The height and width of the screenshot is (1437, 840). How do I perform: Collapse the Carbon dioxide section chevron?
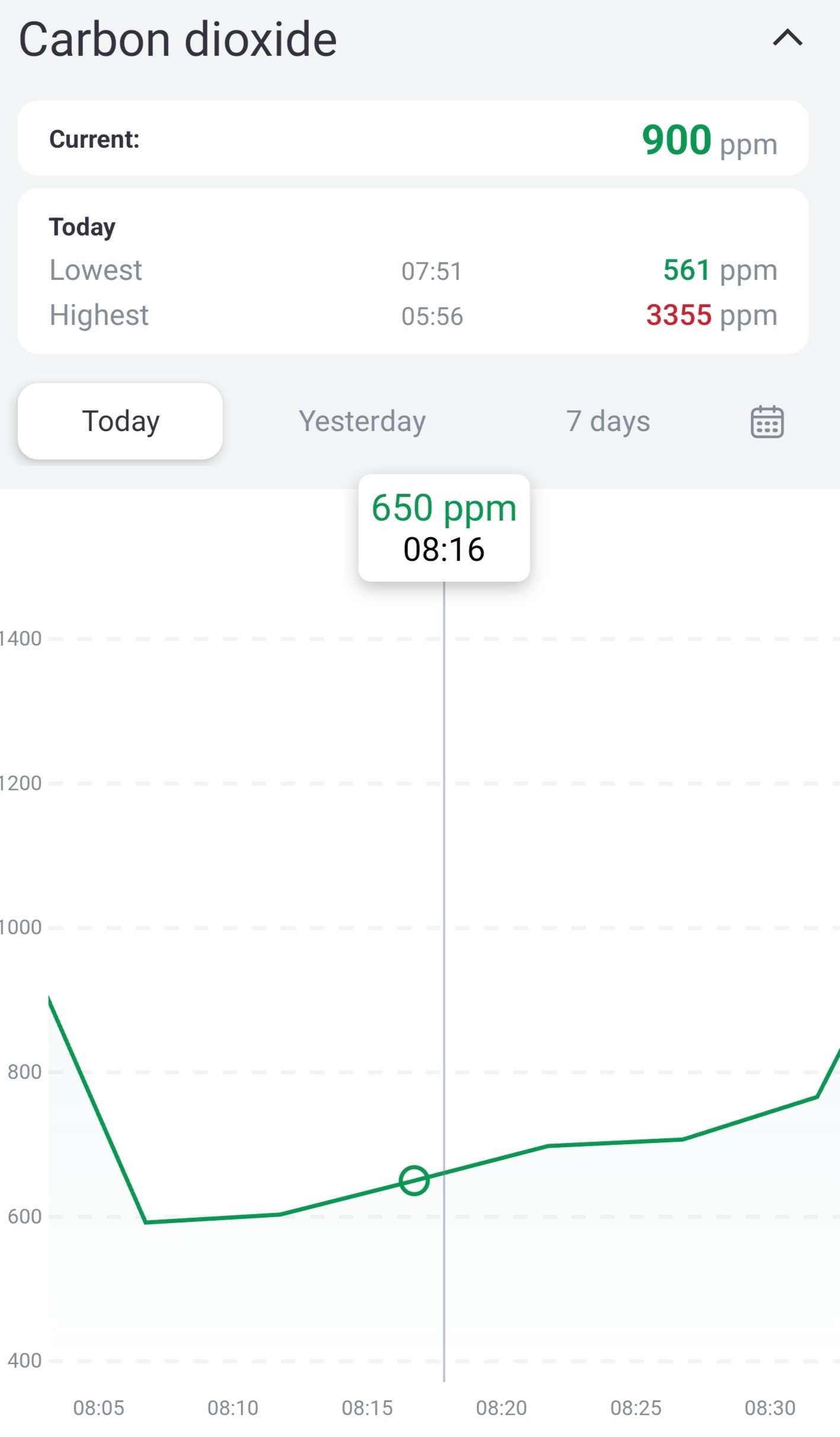(x=787, y=39)
